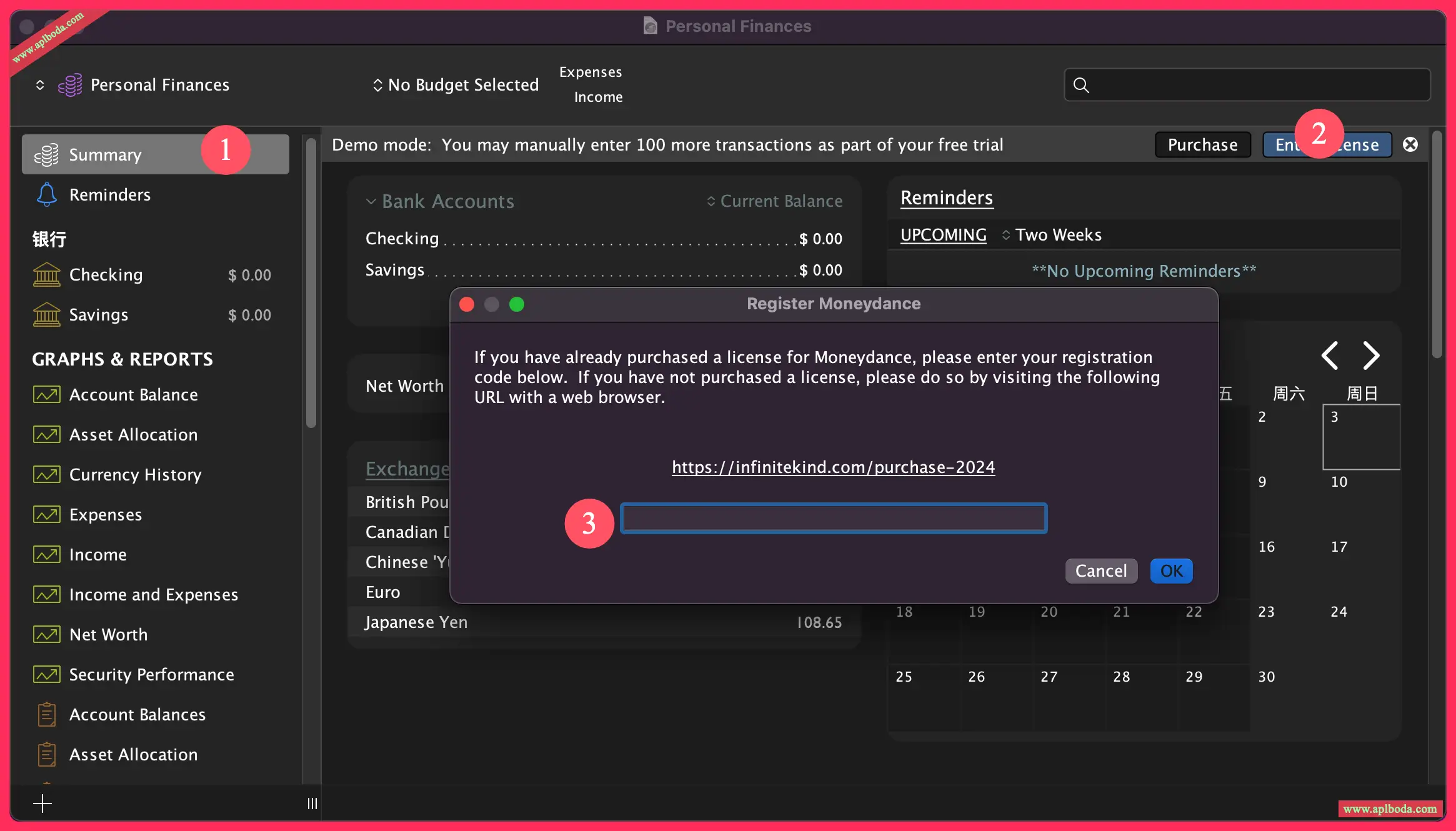The width and height of the screenshot is (1456, 831).
Task: Dismiss the demo mode banner
Action: coord(1410,145)
